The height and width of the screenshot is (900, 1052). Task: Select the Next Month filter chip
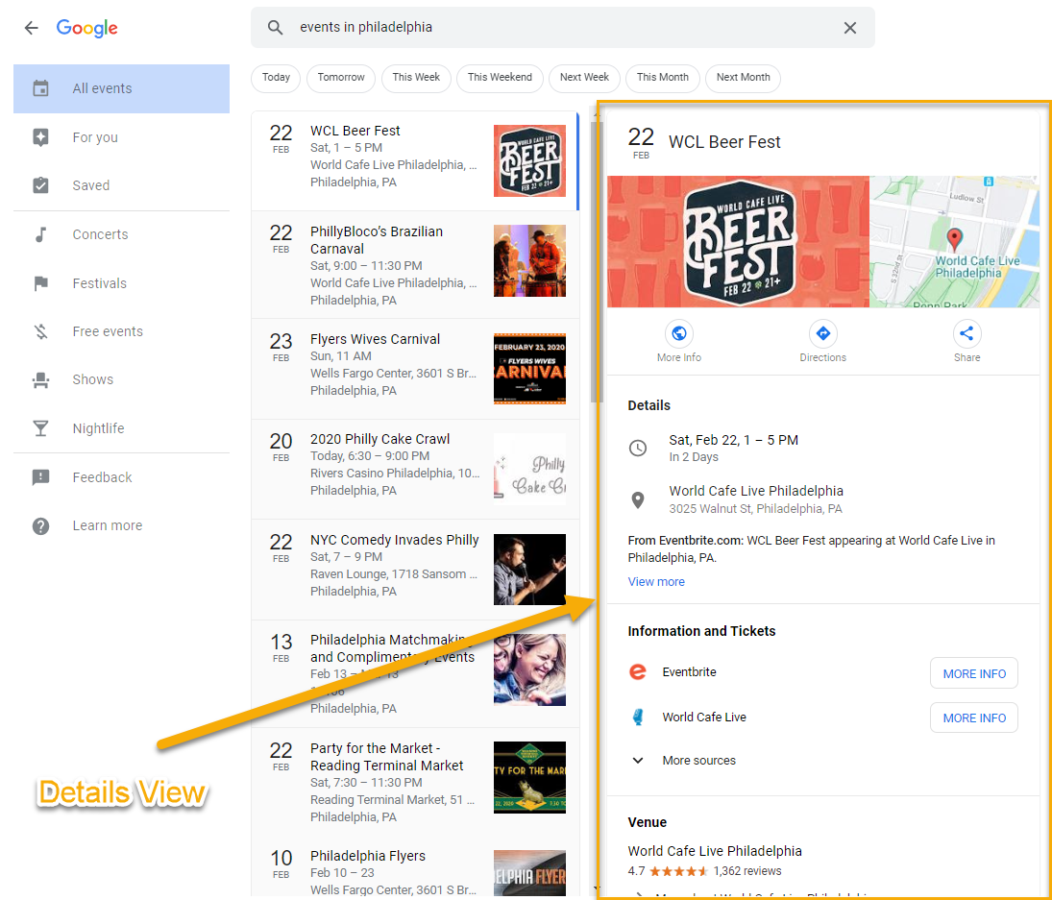[x=743, y=78]
